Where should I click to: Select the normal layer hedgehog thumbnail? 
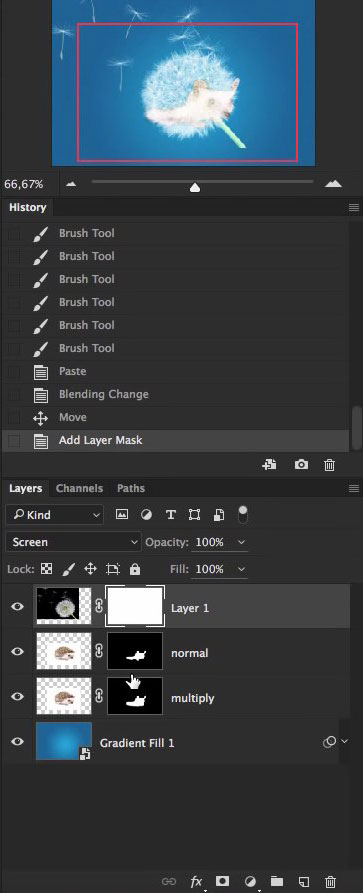[64, 652]
